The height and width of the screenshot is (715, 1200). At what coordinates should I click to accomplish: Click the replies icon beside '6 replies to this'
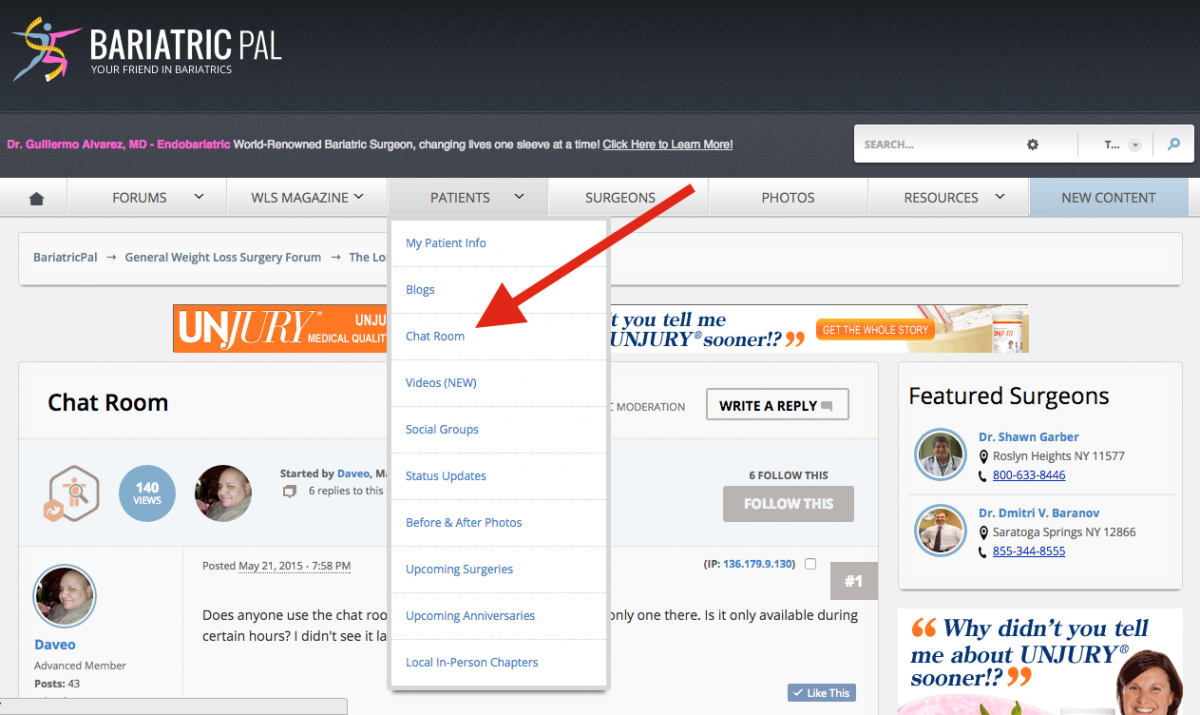click(289, 491)
